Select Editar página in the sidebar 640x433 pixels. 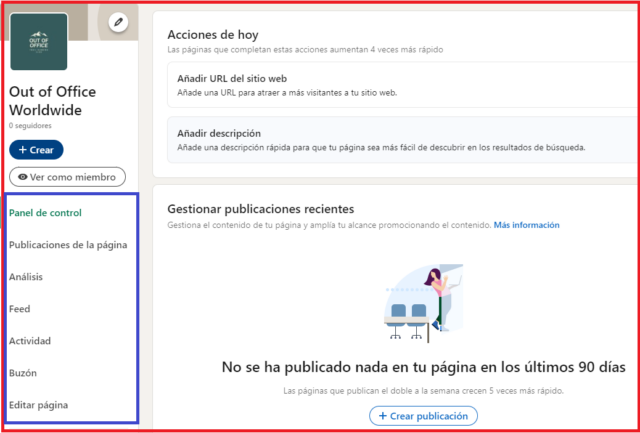click(x=38, y=405)
